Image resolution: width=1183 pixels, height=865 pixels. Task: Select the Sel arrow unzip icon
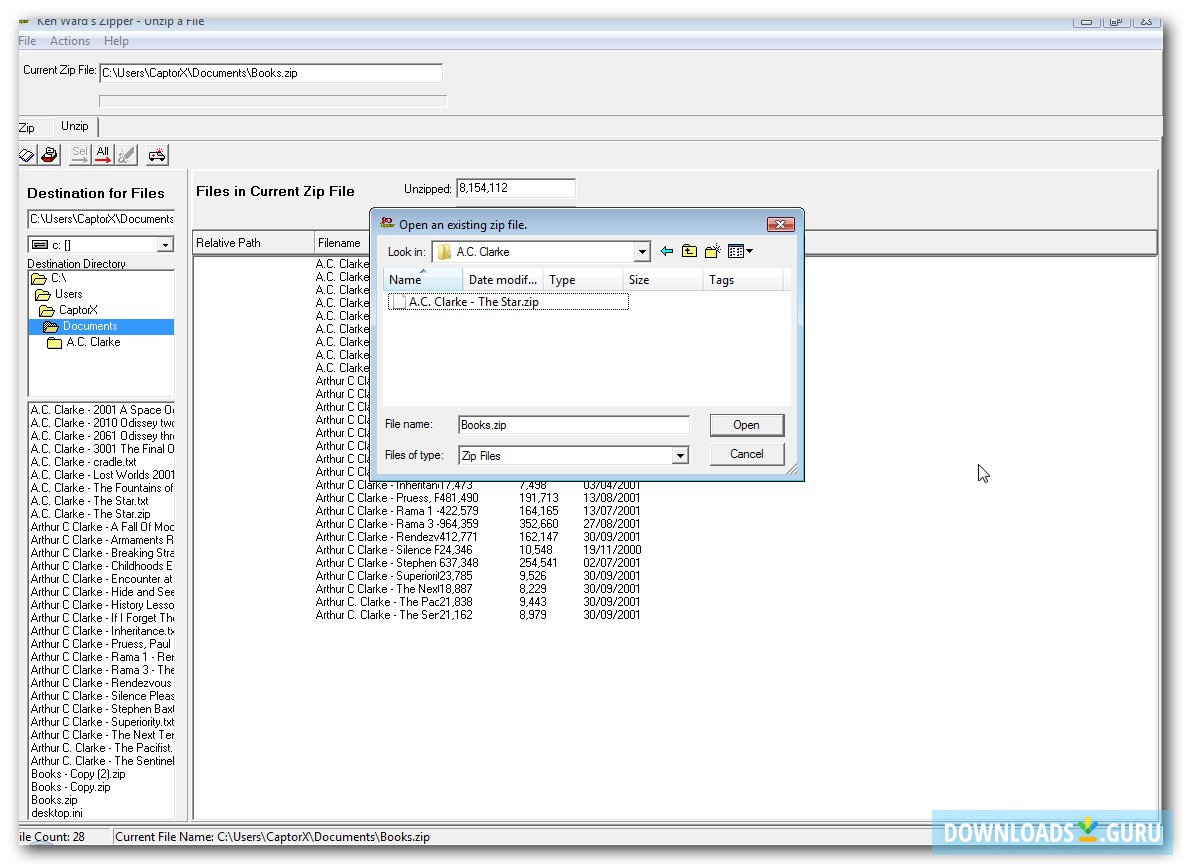pyautogui.click(x=79, y=154)
